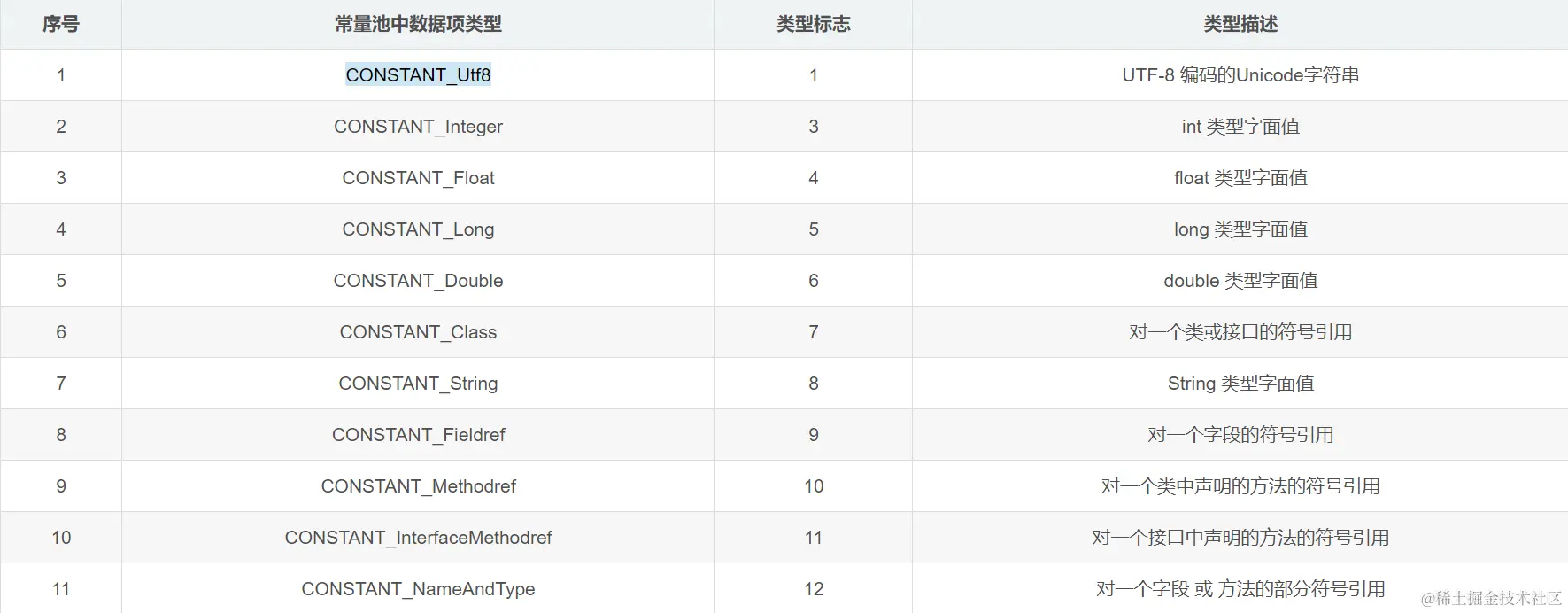This screenshot has height=613, width=1568.
Task: Click the 类型描述 column header
Action: 1240,25
